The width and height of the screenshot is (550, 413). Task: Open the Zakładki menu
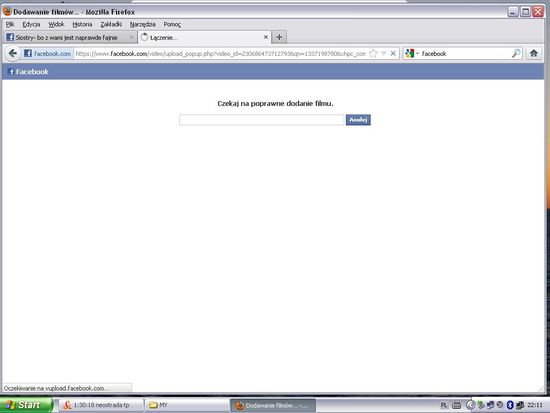coord(111,24)
